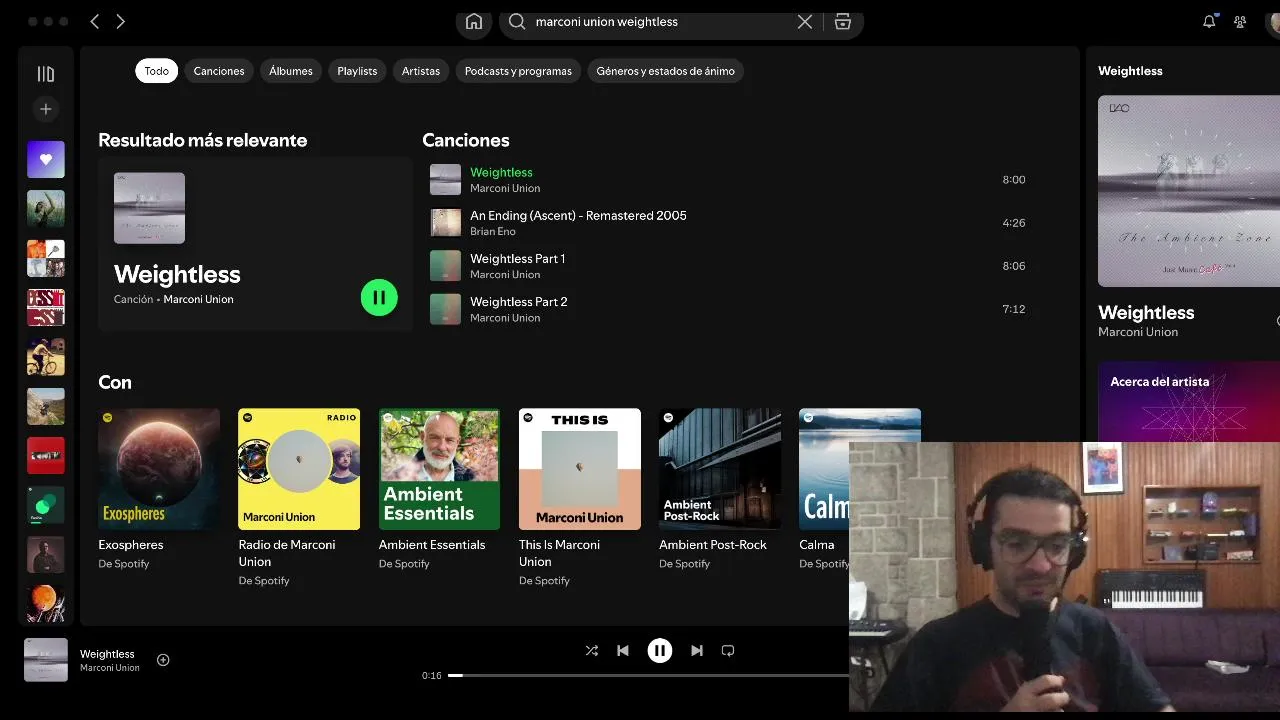Screen dimensions: 1280x720
Task: Open Marconi Union in now playing bar
Action: 110,668
